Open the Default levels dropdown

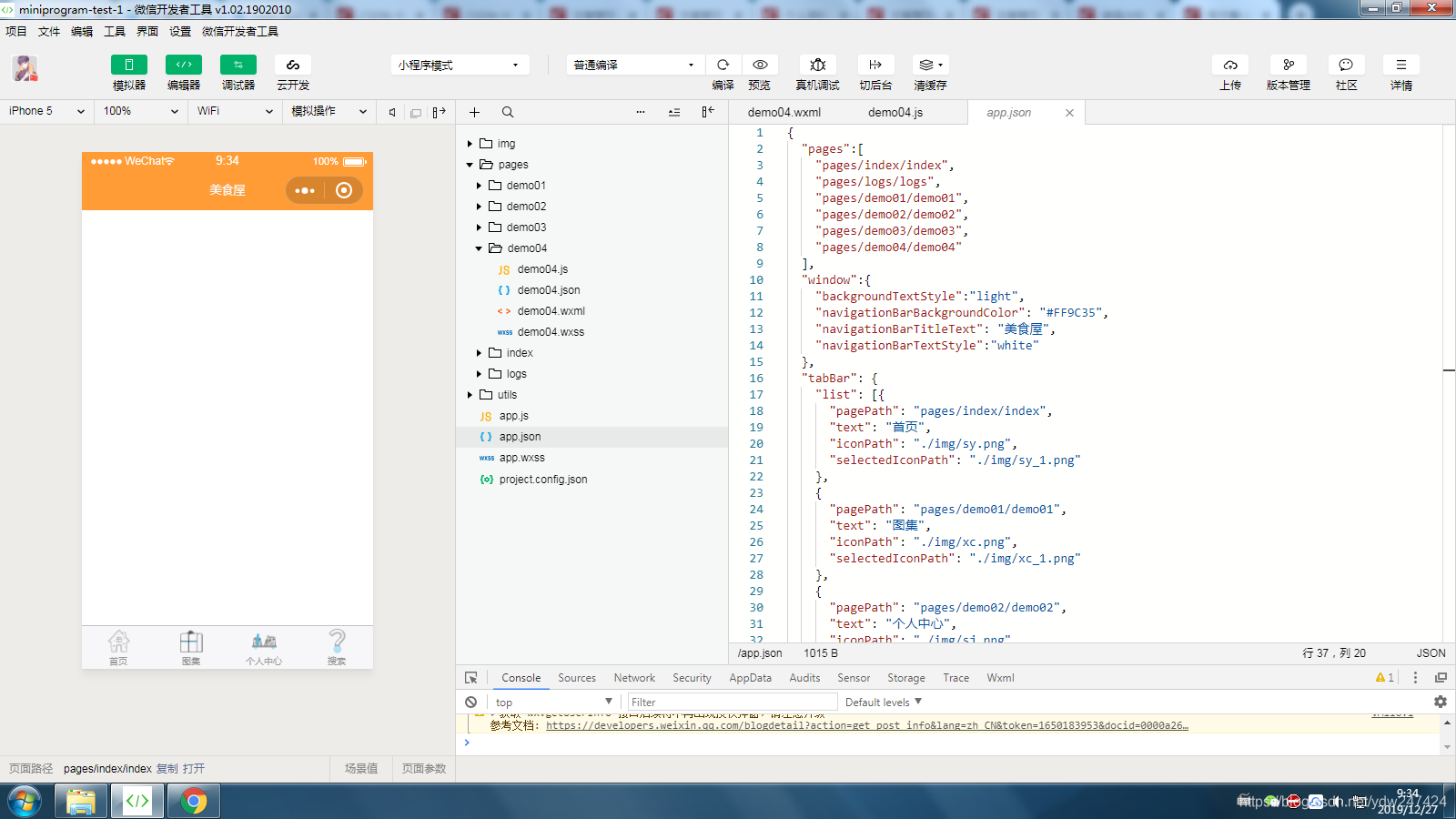point(884,702)
